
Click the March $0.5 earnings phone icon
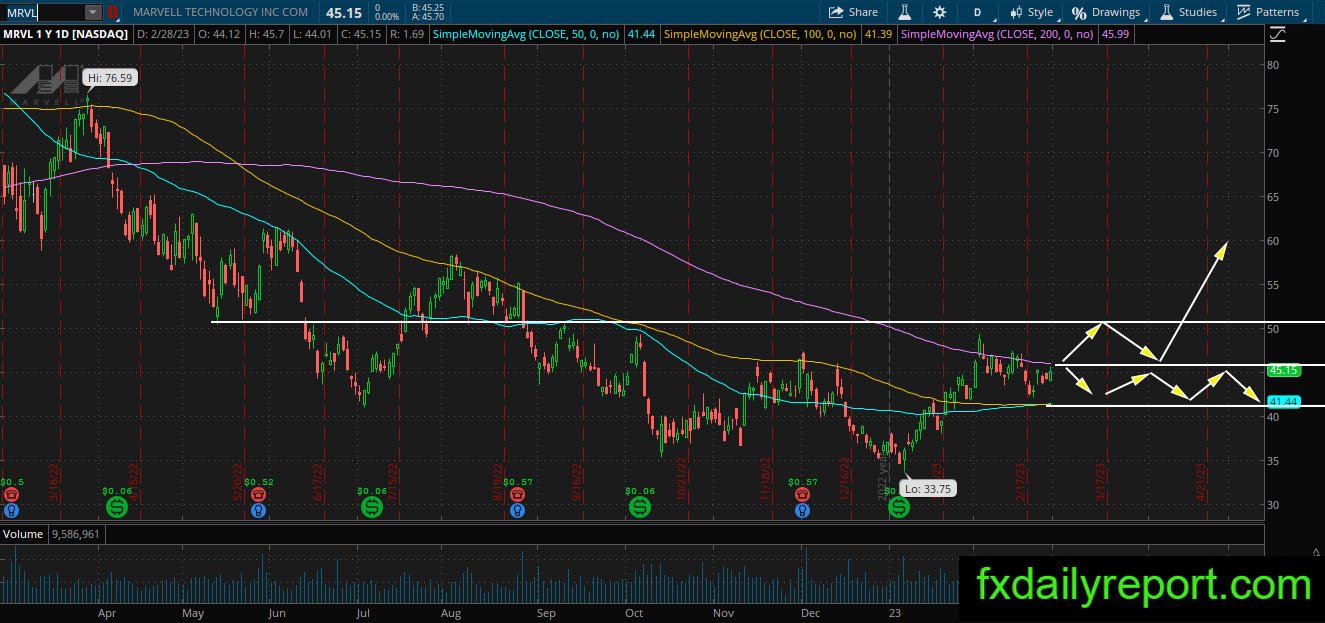pyautogui.click(x=12, y=494)
